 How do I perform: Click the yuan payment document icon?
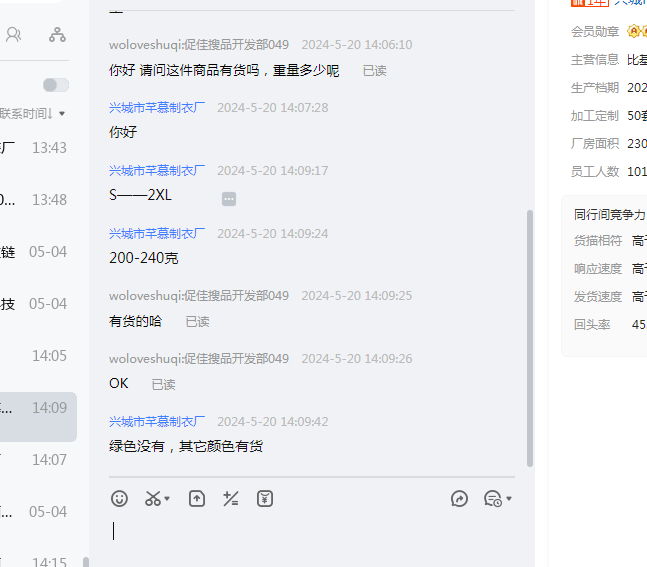click(x=264, y=498)
